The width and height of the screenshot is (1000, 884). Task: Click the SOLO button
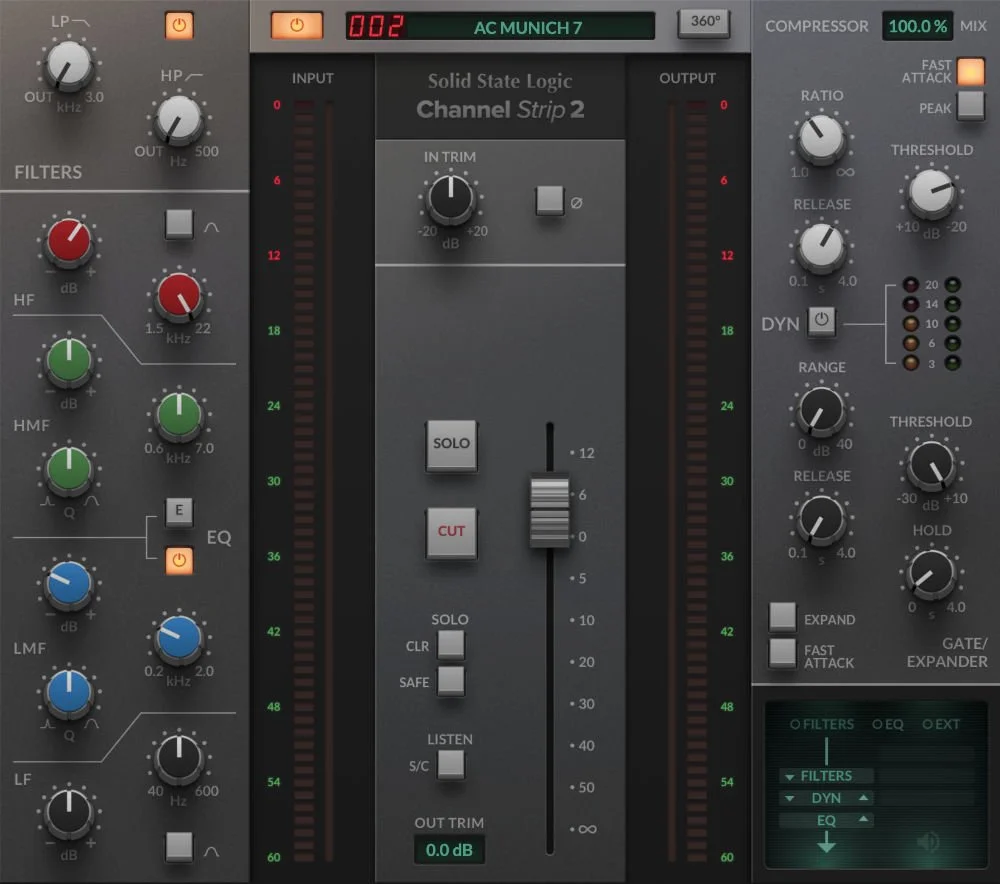click(451, 445)
